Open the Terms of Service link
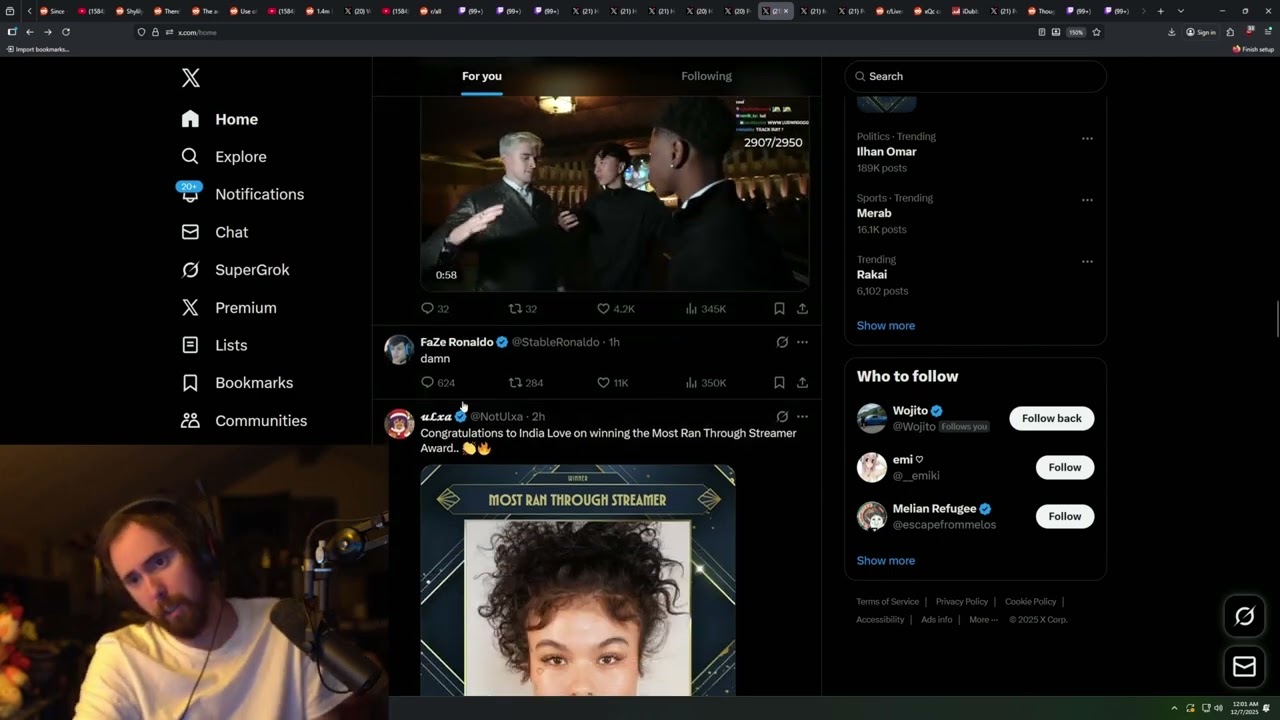This screenshot has width=1280, height=720. click(x=887, y=602)
